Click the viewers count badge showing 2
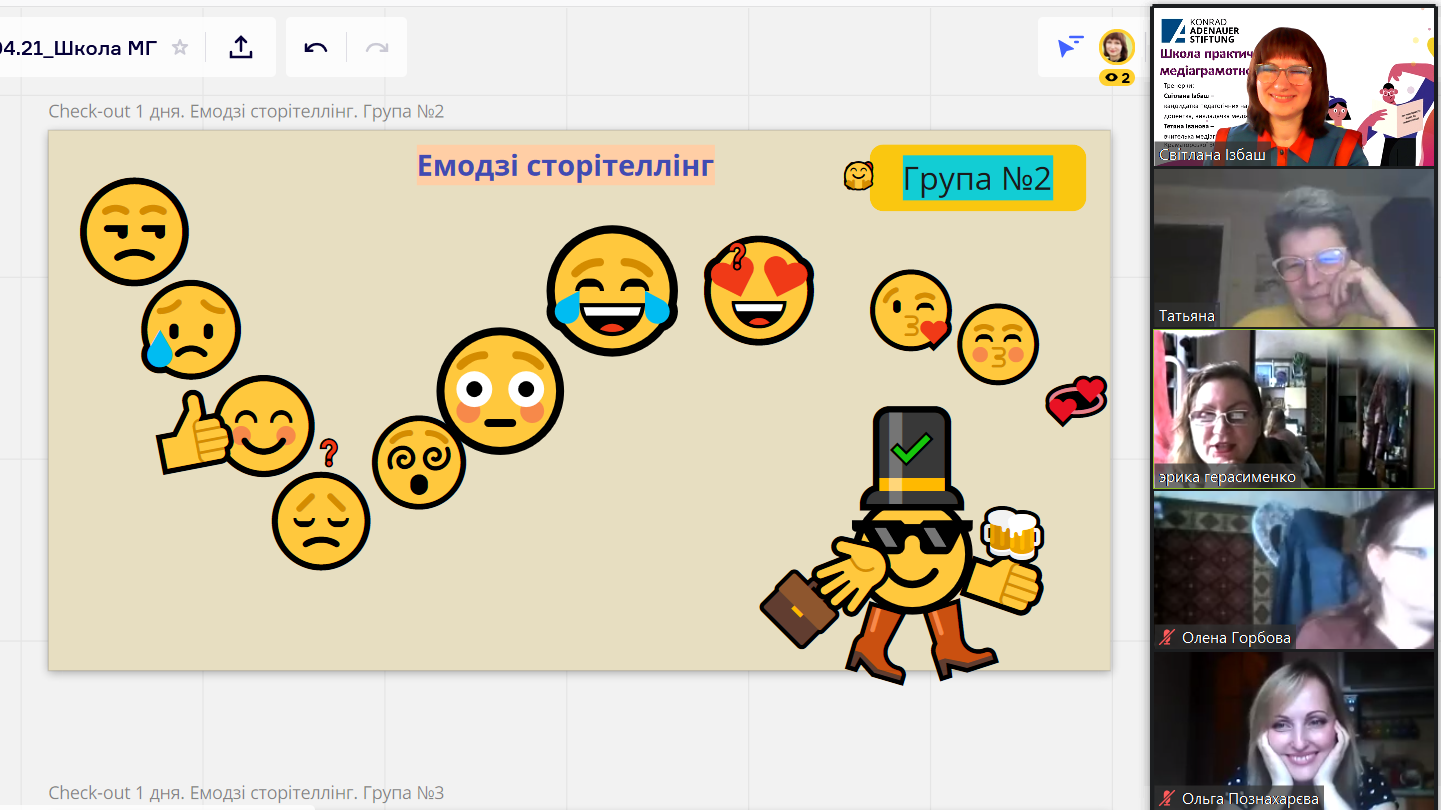 tap(1116, 78)
